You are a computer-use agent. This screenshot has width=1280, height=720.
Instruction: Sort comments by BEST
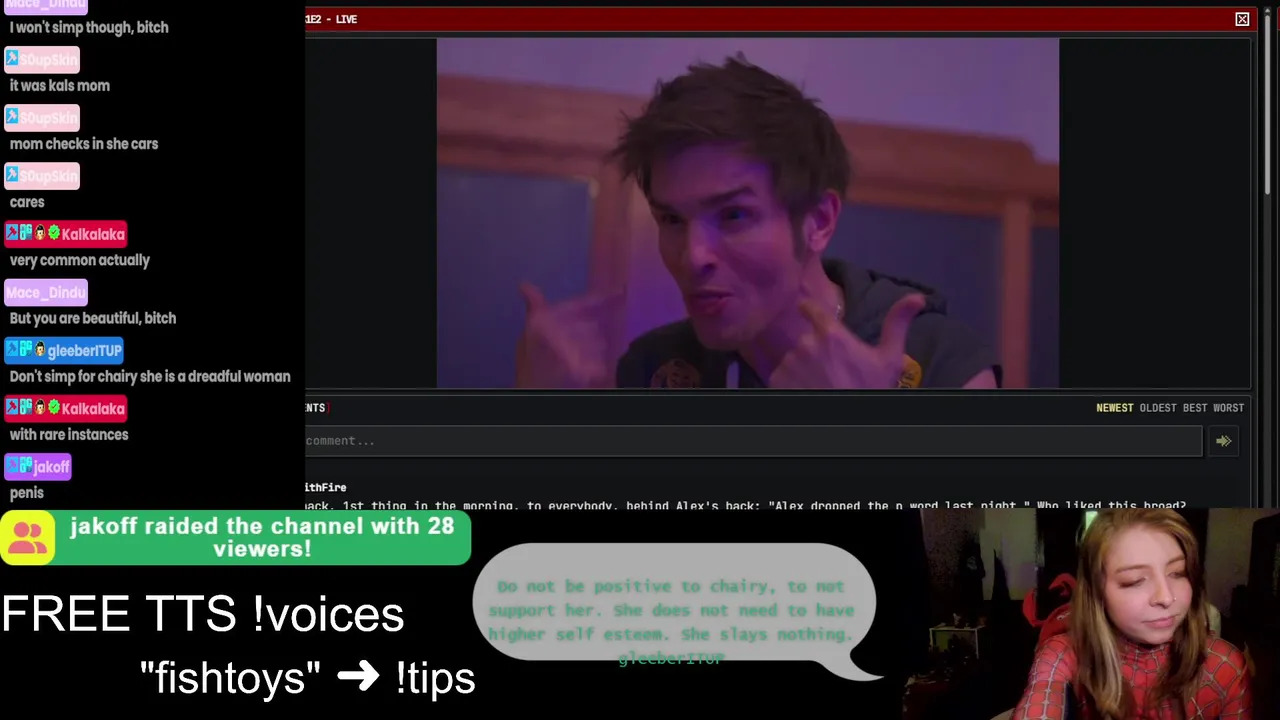pos(1195,408)
